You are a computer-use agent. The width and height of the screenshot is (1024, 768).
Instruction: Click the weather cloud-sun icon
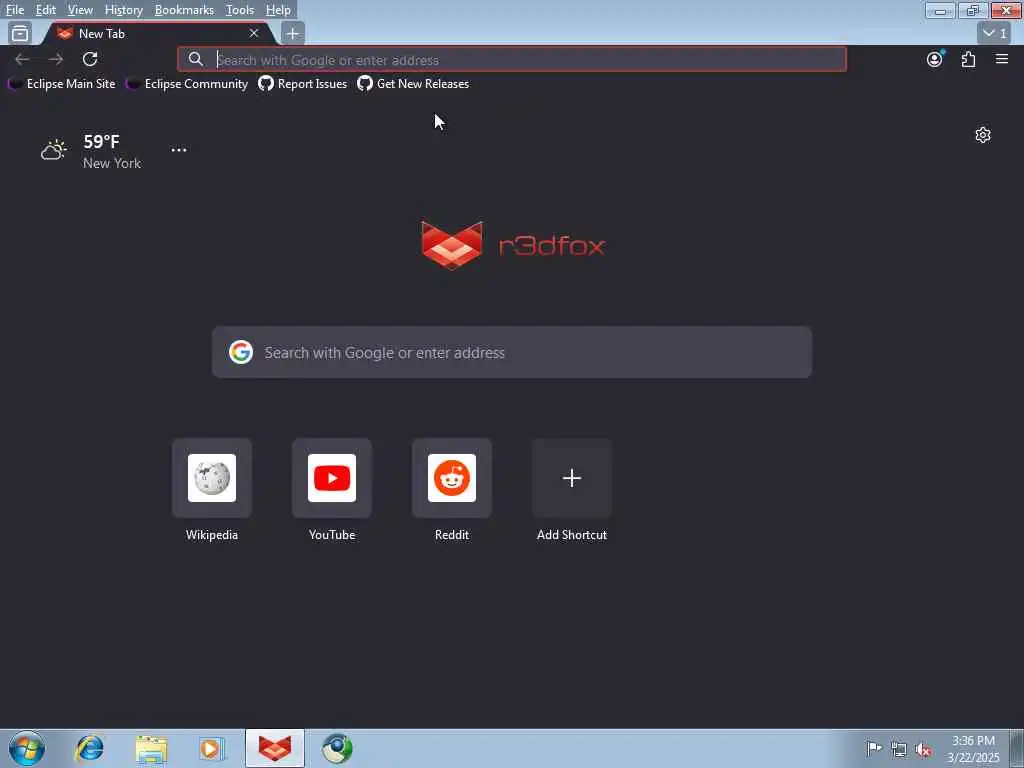point(54,150)
